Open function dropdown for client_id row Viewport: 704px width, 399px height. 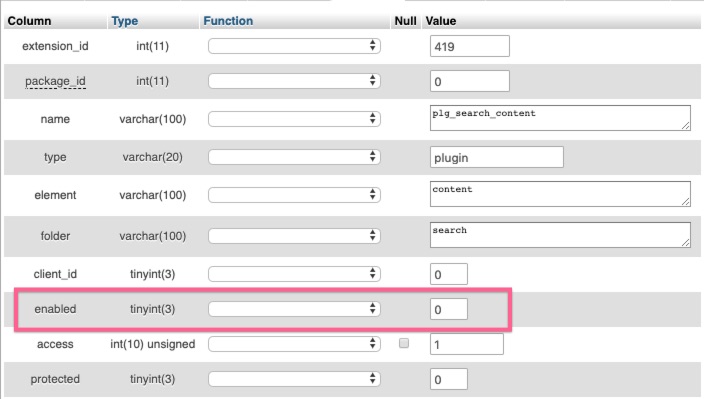point(295,274)
